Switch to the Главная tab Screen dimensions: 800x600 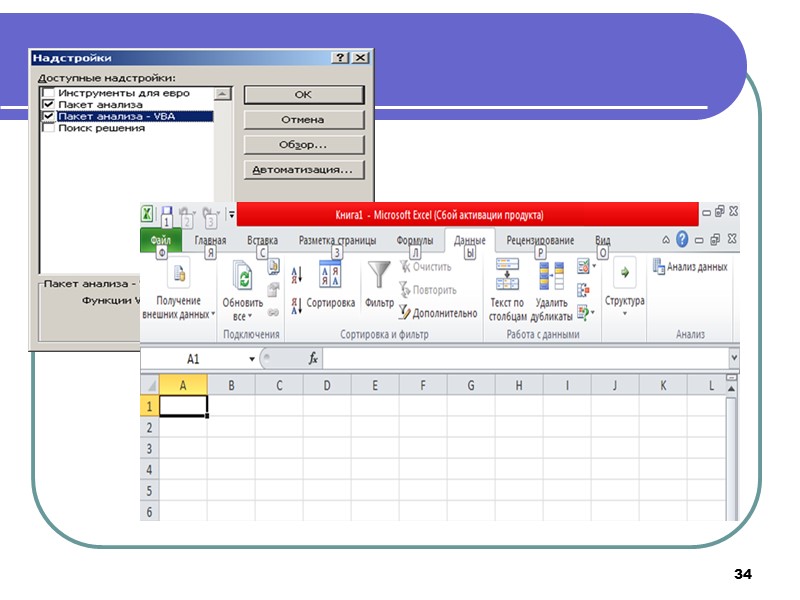[210, 240]
